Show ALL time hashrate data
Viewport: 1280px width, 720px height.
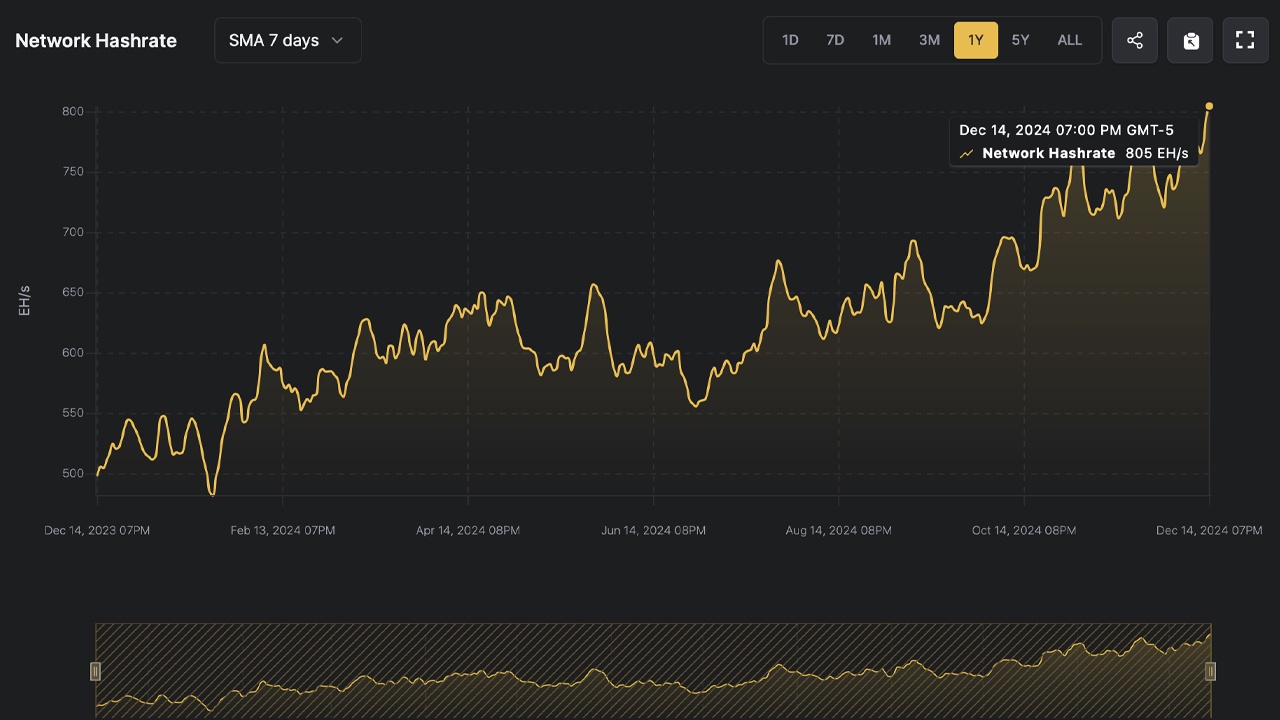coord(1069,40)
